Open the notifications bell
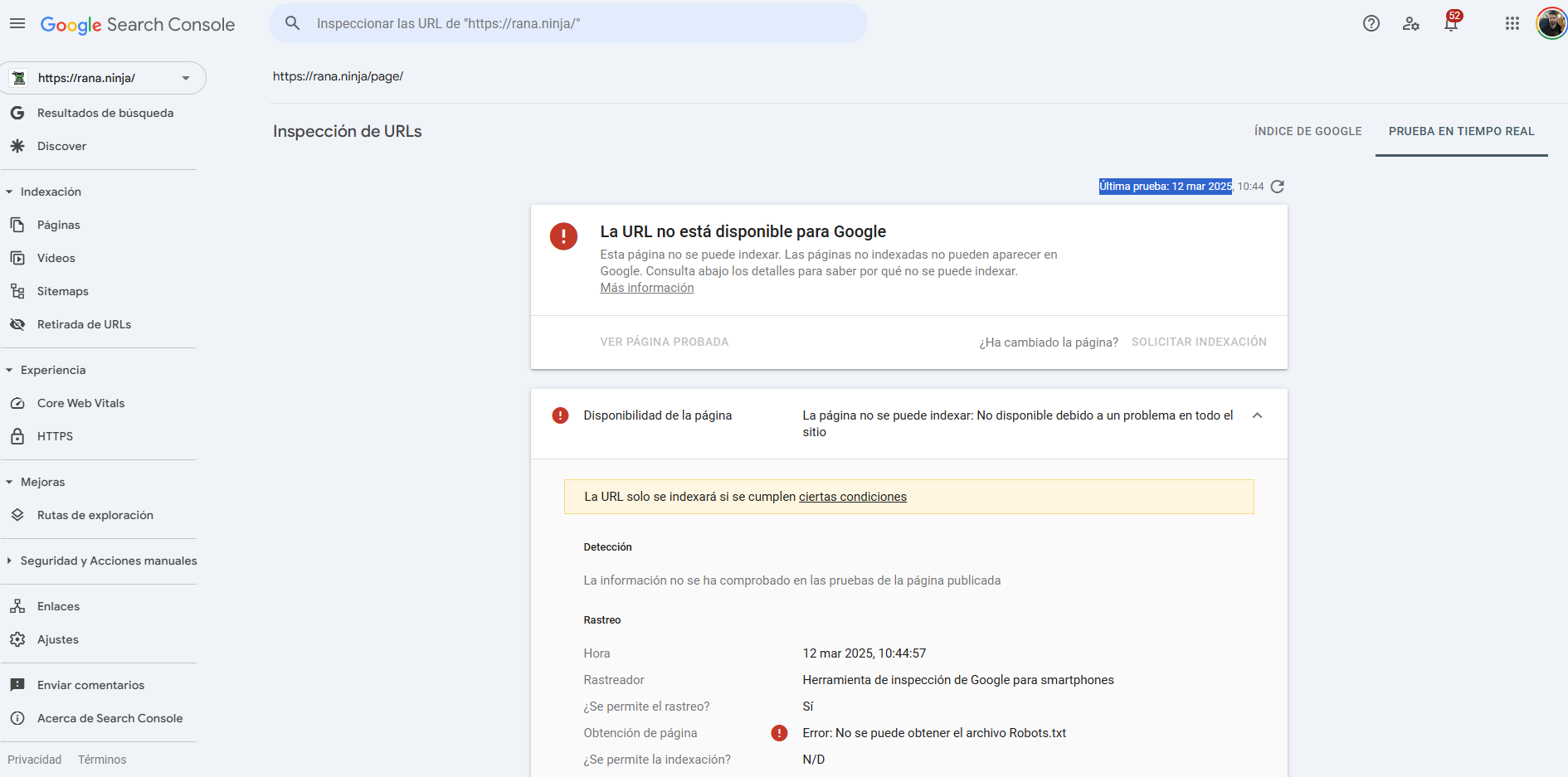The width and height of the screenshot is (1568, 777). (x=1450, y=23)
